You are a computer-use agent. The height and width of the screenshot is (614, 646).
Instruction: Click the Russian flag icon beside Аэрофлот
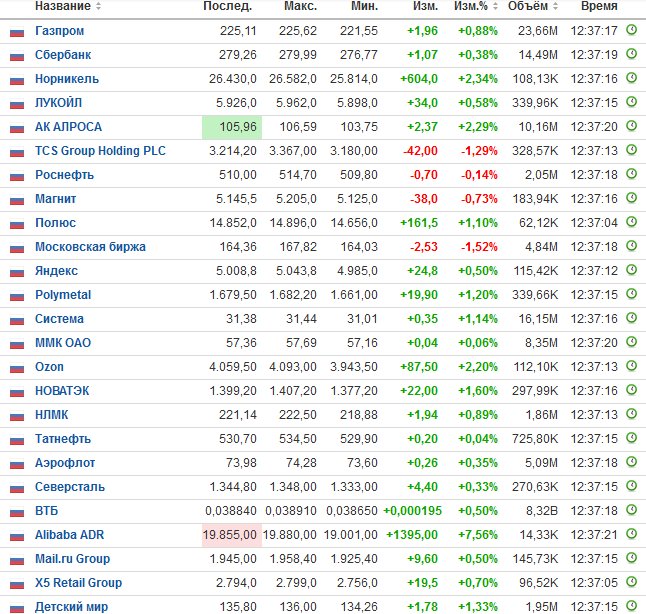pos(17,464)
